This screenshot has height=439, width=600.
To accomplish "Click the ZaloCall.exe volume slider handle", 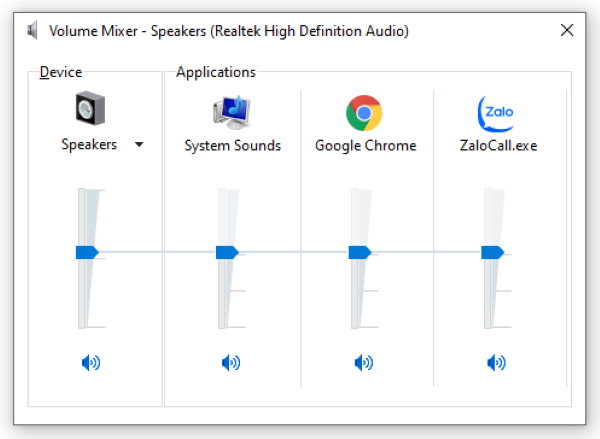I will coord(491,253).
